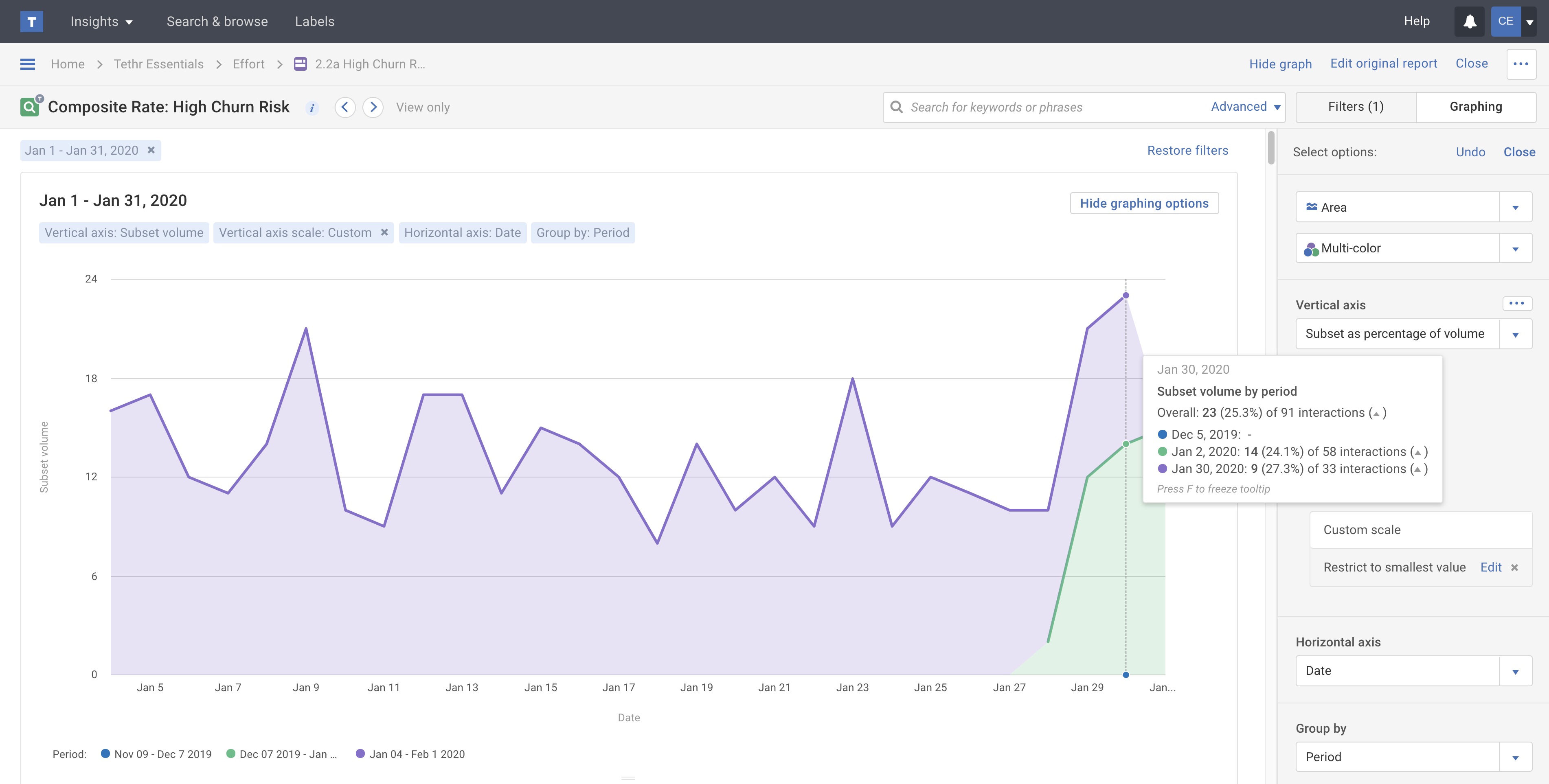Open the notifications bell

[x=1469, y=22]
